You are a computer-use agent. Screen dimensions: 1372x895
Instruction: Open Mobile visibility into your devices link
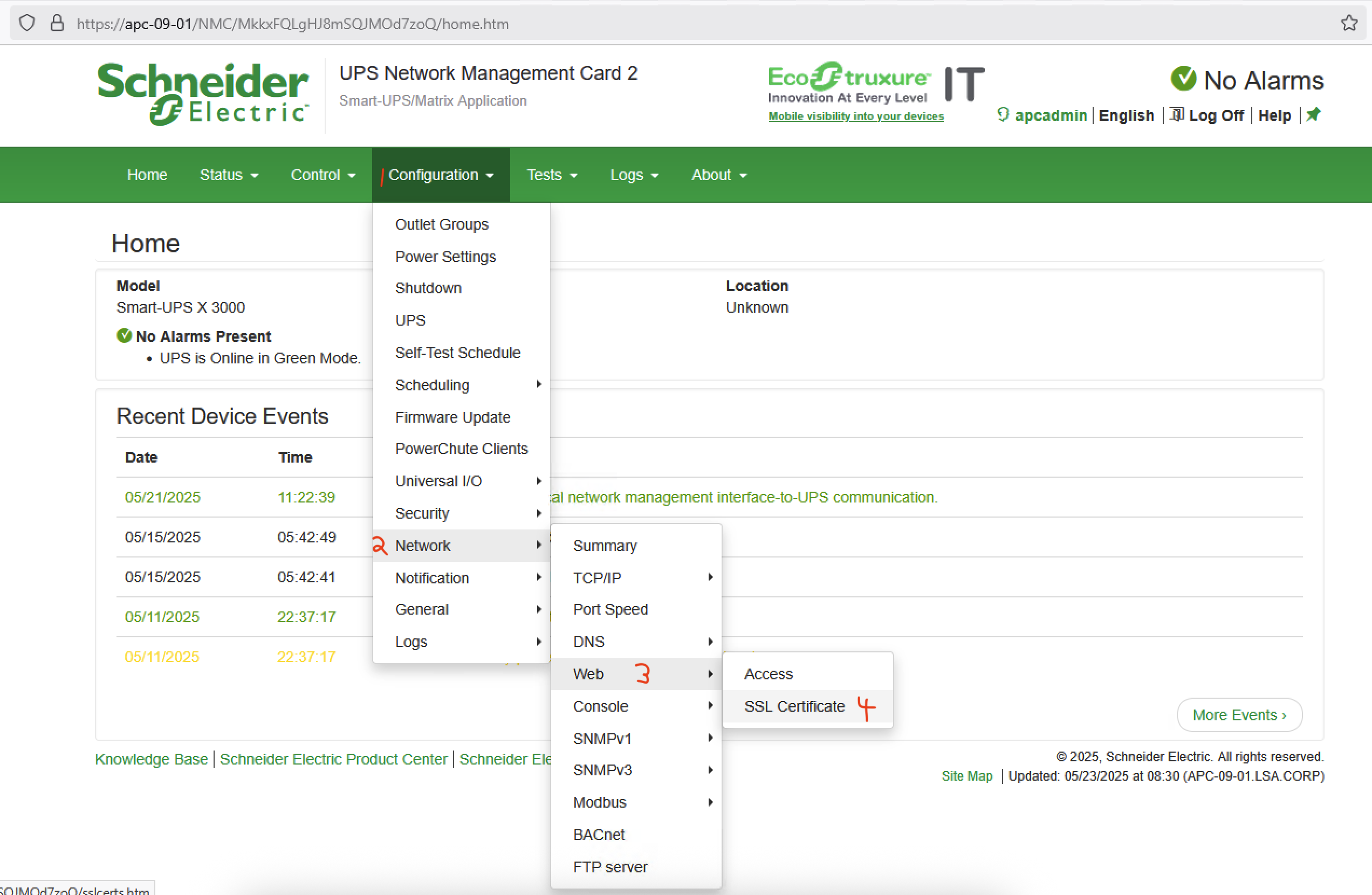(x=856, y=116)
